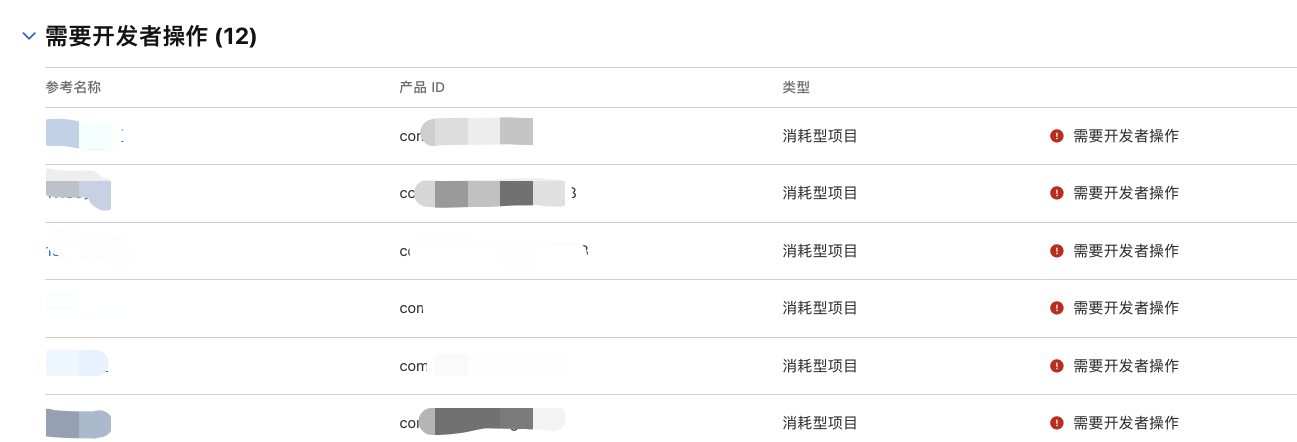Viewport: 1297px width, 442px height.
Task: Click 消耗型项目 type in the fifth row
Action: (x=820, y=366)
